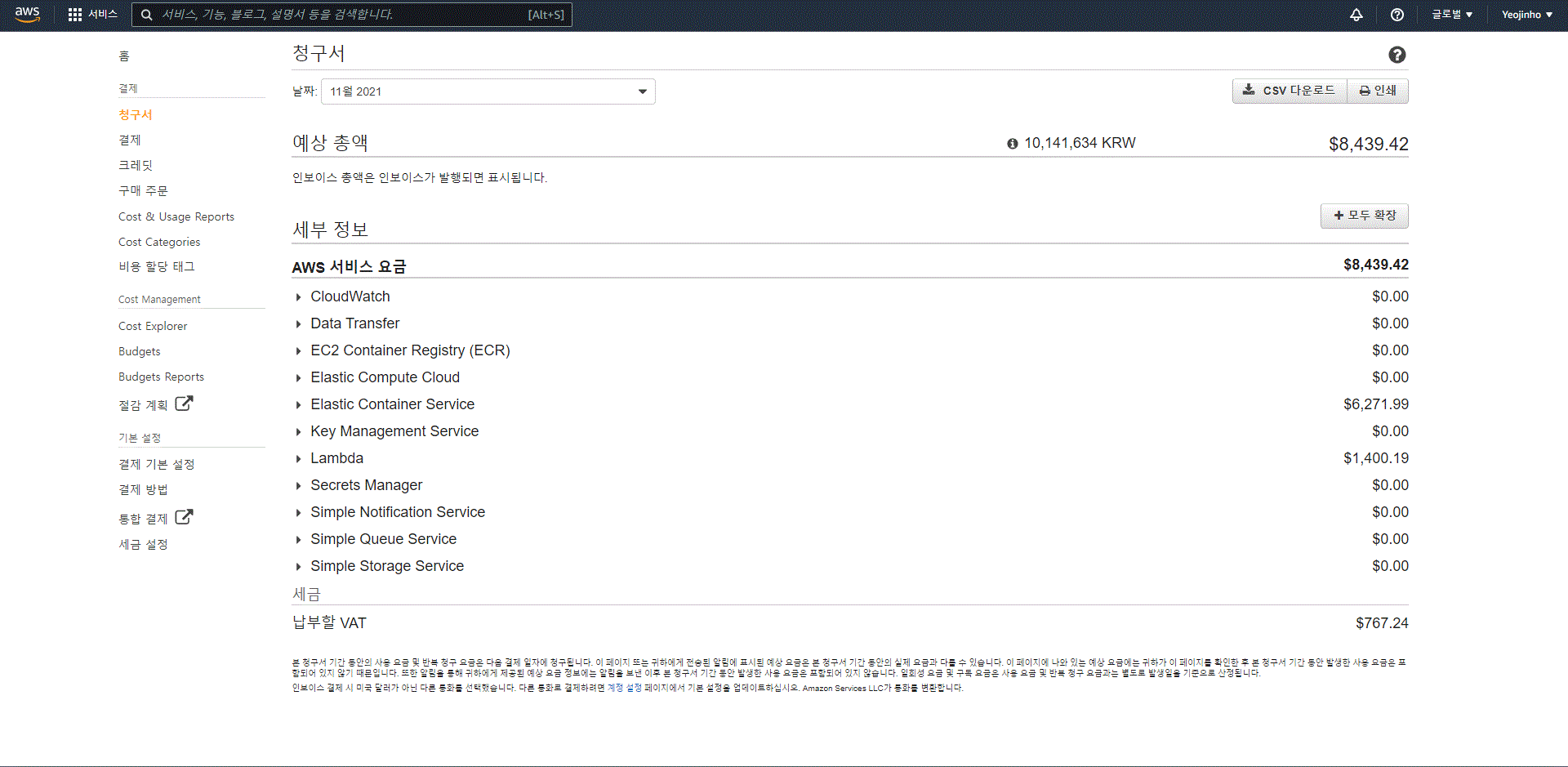Viewport: 1568px width, 767px height.
Task: Go to 홈 in the sidebar
Action: point(124,56)
